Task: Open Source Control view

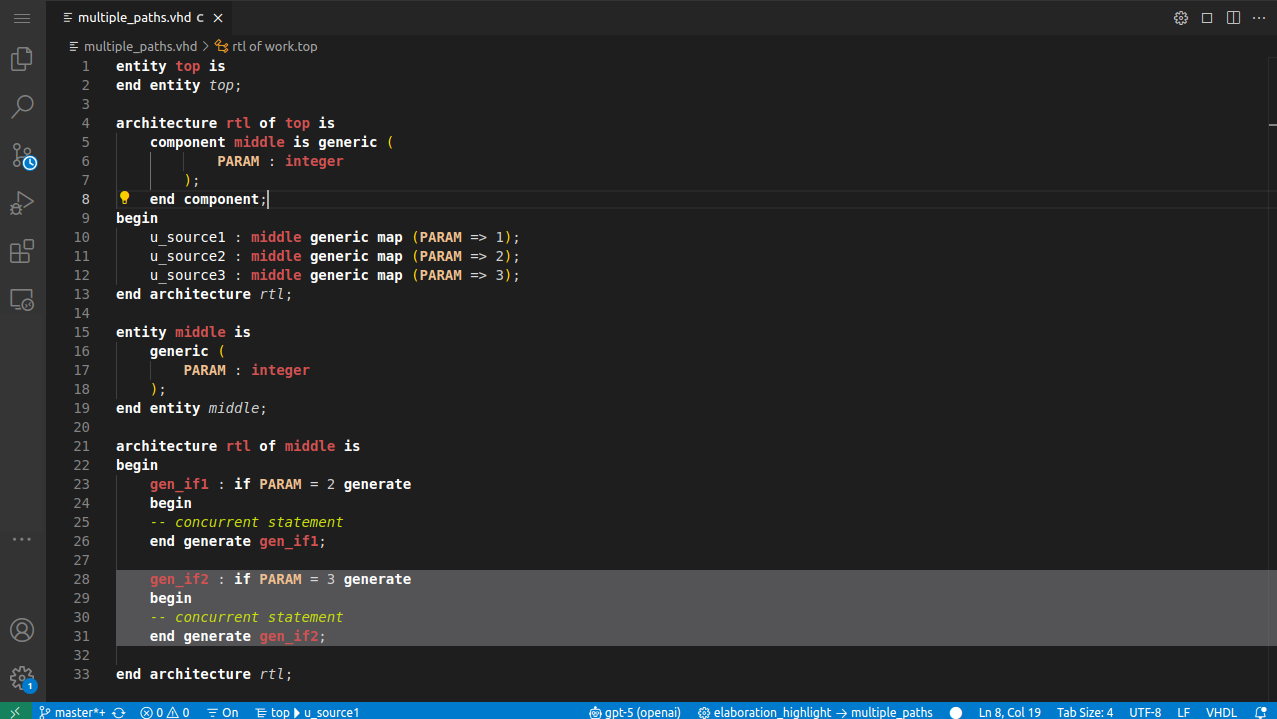Action: pyautogui.click(x=21, y=155)
